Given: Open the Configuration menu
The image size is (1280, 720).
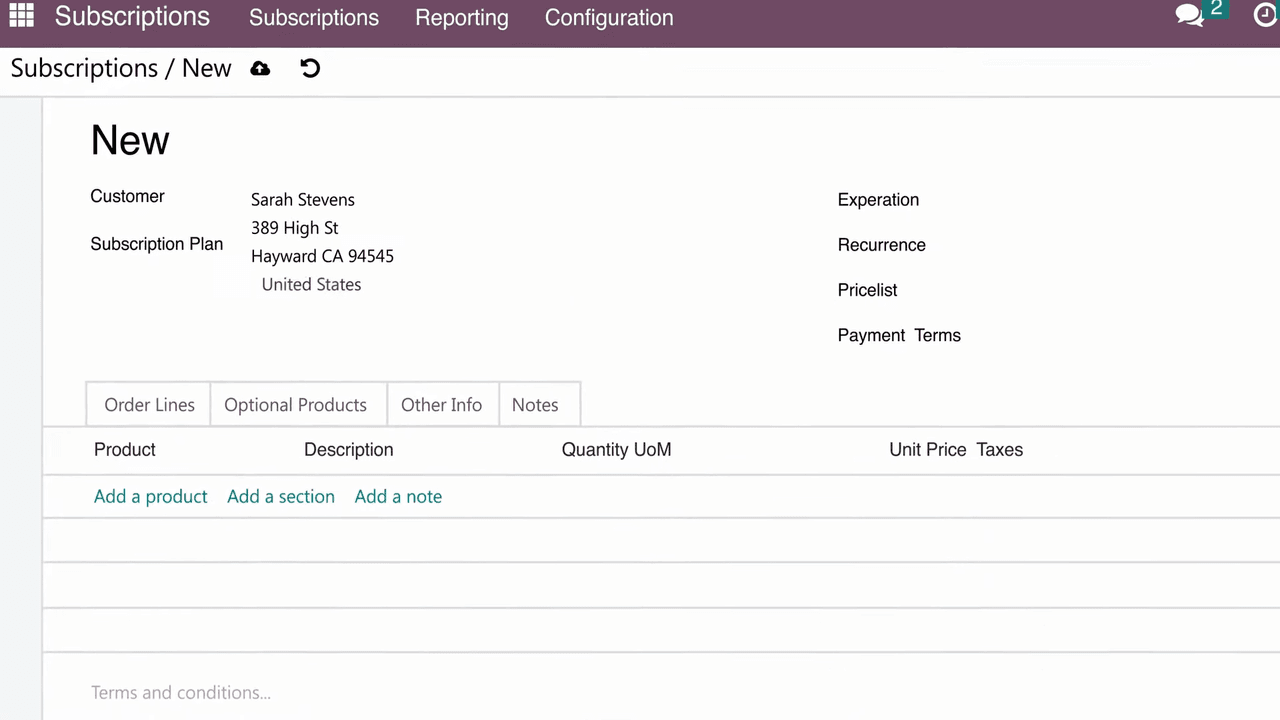Looking at the screenshot, I should click(608, 18).
